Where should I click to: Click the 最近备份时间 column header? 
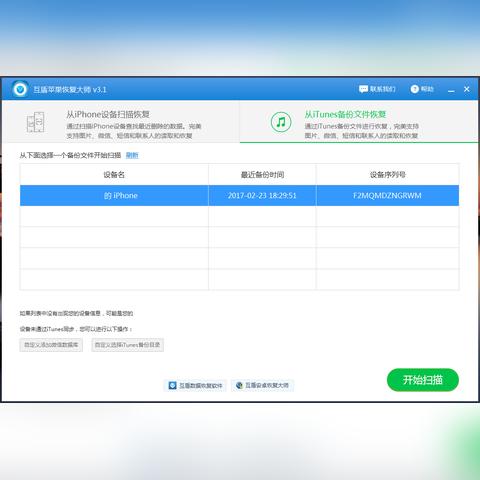[262, 174]
